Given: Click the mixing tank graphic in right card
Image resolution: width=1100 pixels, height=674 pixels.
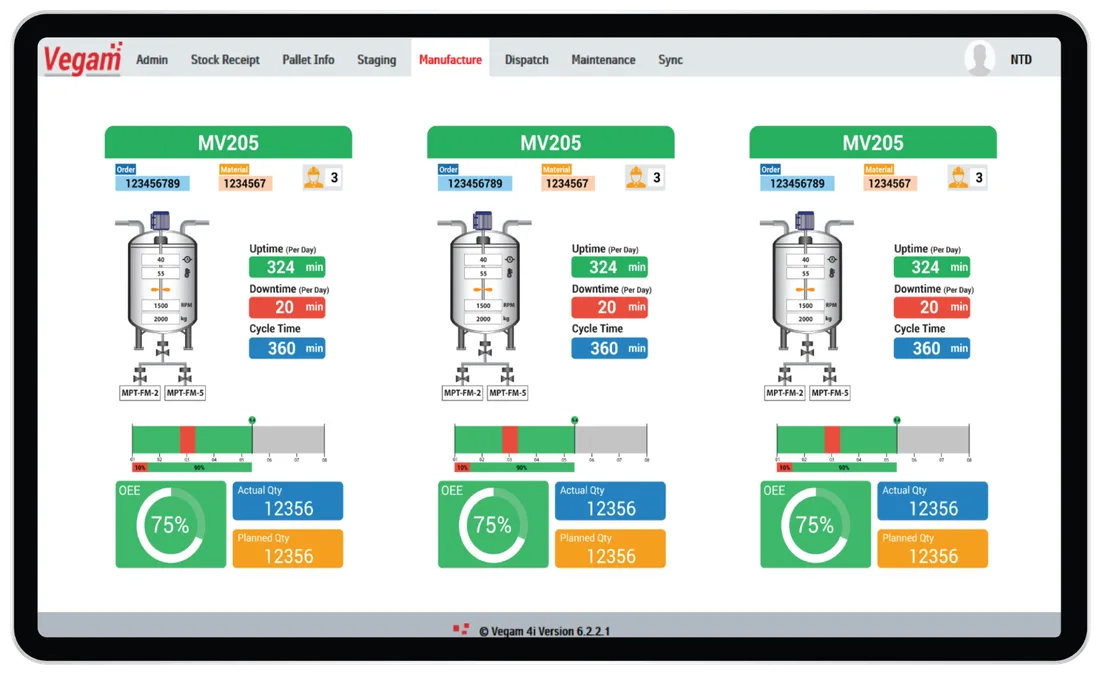Looking at the screenshot, I should click(x=807, y=281).
